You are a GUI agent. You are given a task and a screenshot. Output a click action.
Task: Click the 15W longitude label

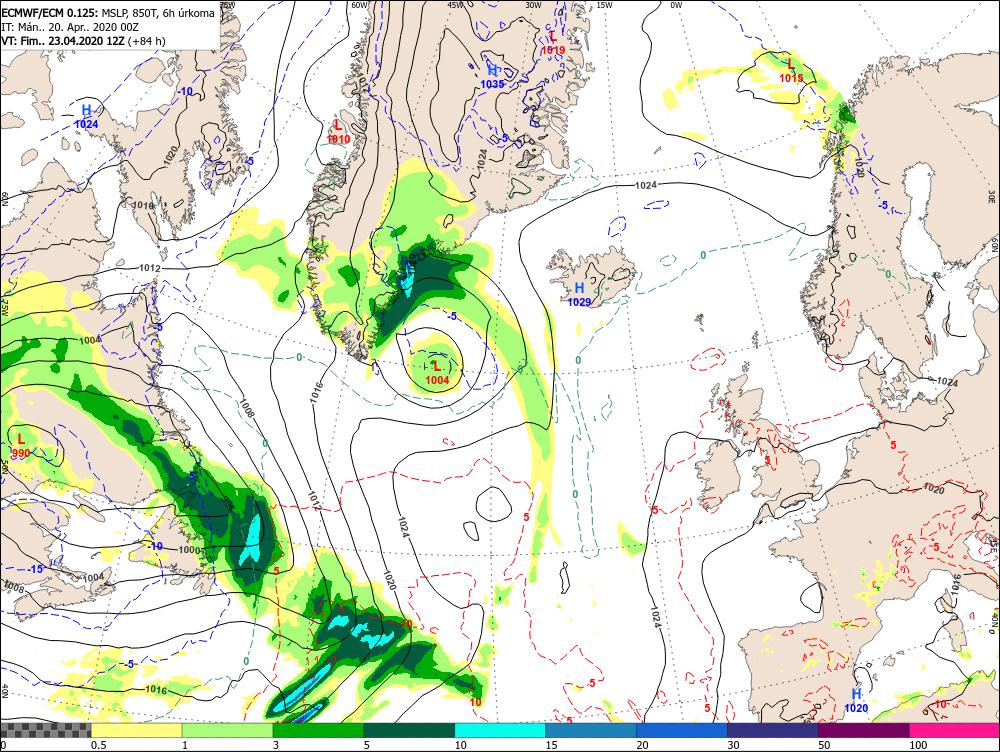(x=605, y=5)
